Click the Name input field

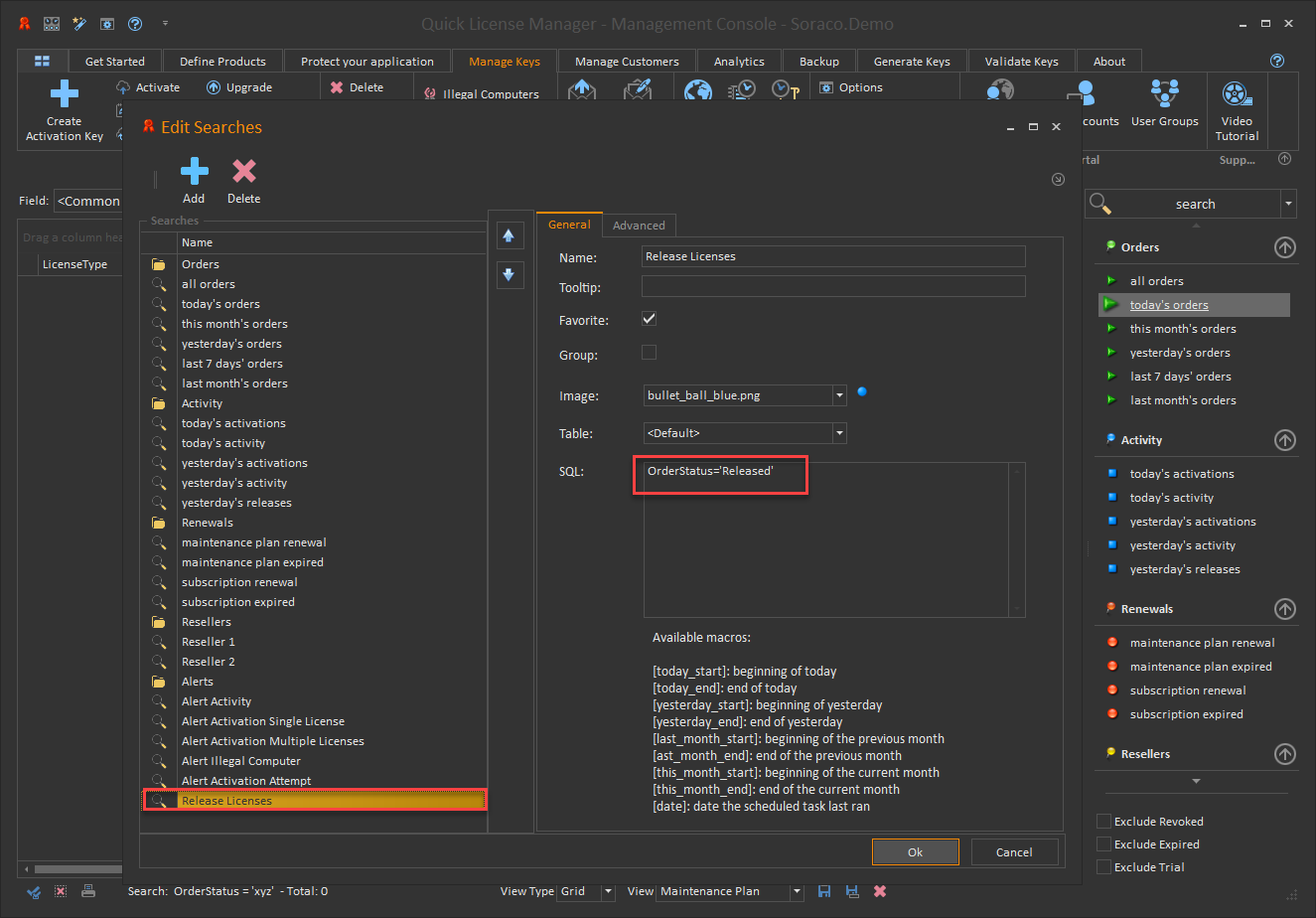(x=833, y=256)
